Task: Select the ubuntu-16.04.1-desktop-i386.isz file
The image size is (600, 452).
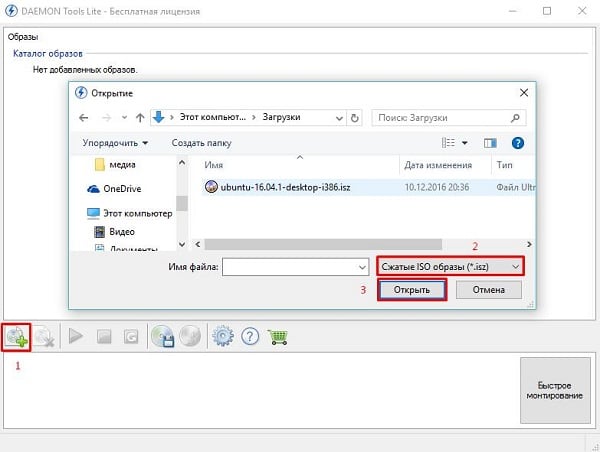Action: (x=286, y=186)
